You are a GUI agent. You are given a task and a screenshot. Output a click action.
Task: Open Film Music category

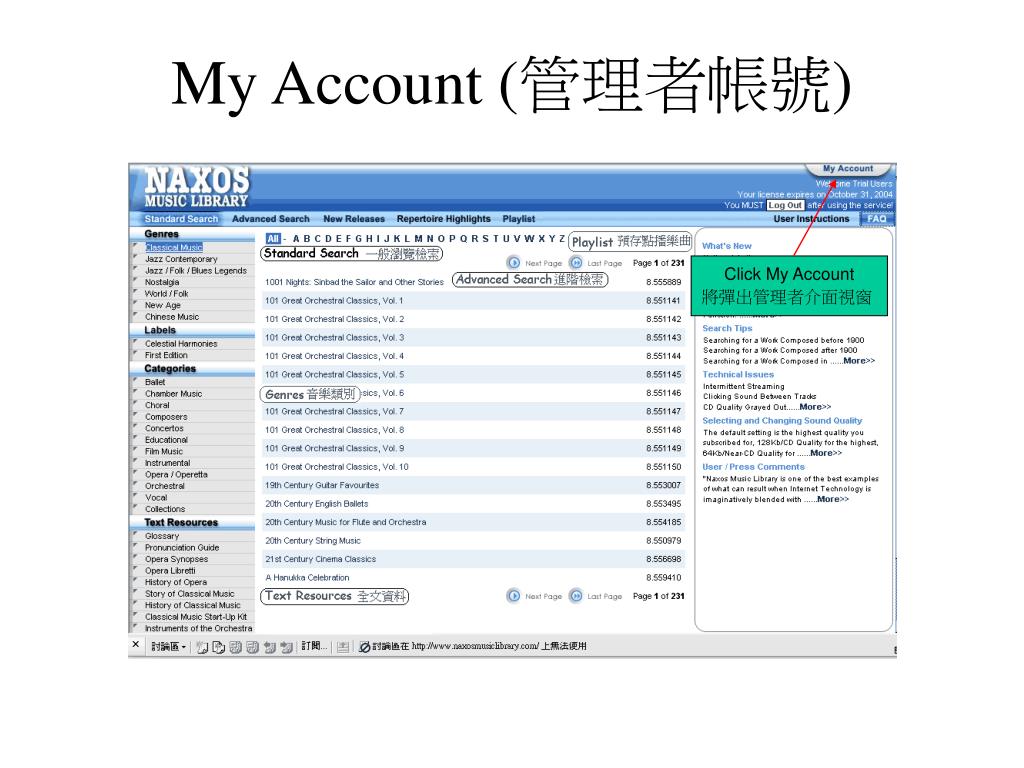[x=164, y=451]
